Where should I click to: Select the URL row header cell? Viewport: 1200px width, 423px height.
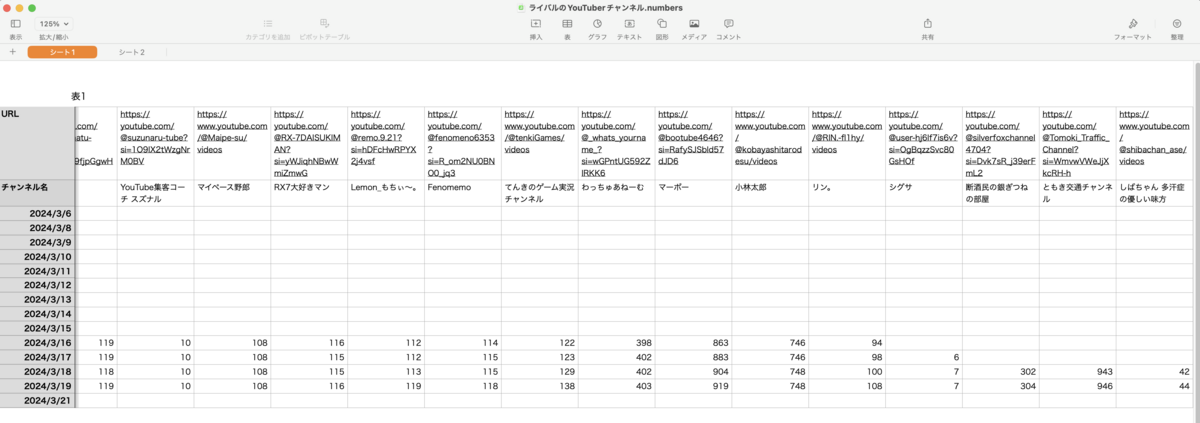(x=37, y=143)
